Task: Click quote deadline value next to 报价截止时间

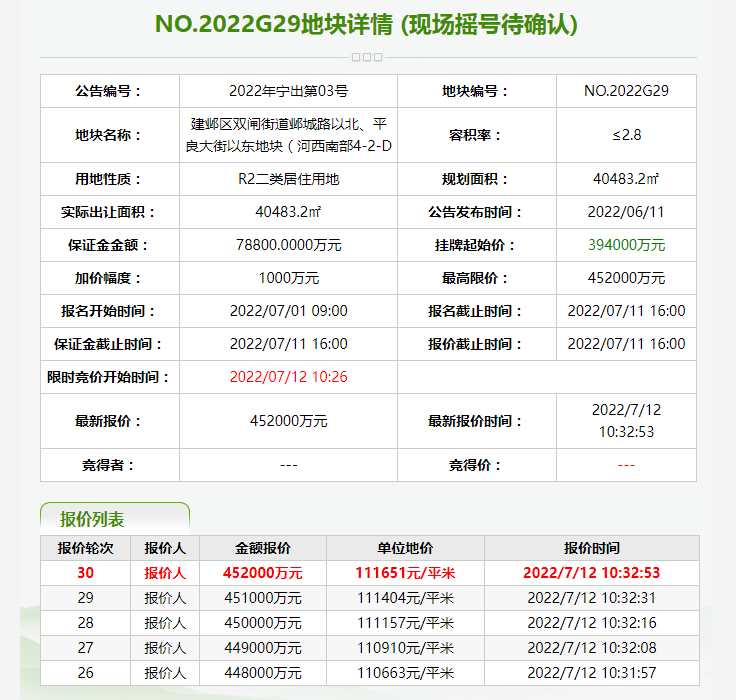Action: point(626,344)
